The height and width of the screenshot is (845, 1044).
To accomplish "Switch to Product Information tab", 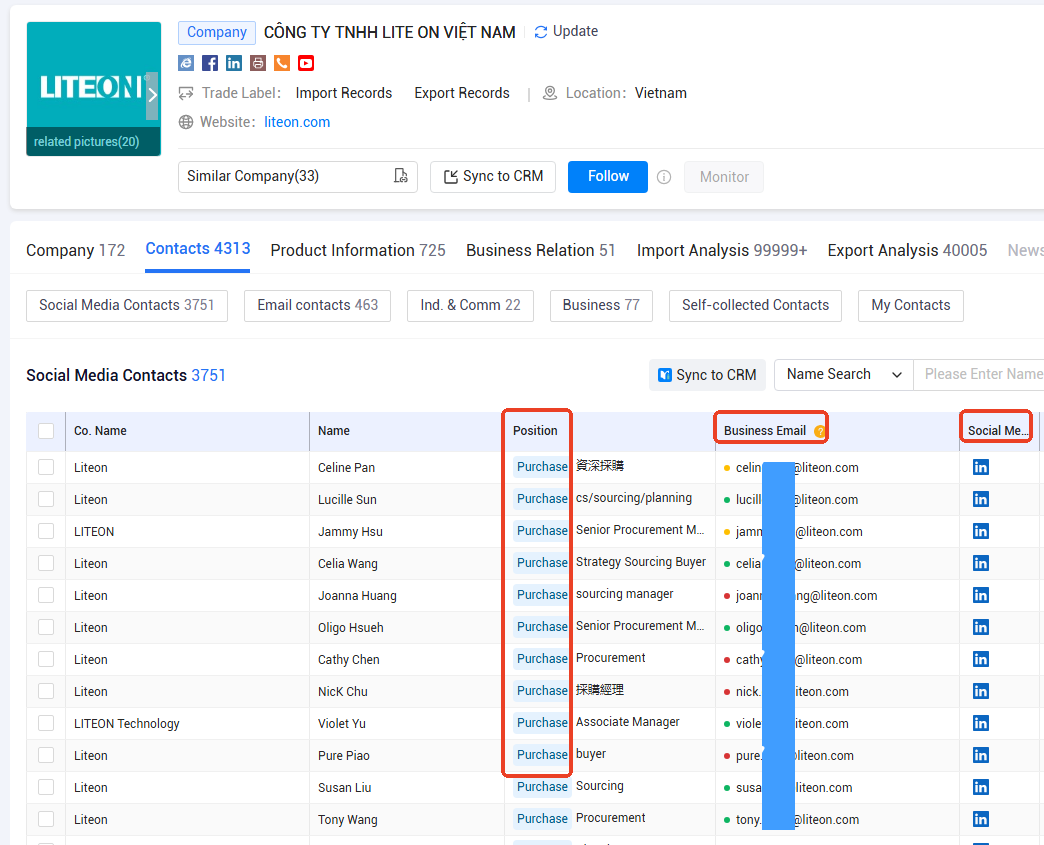I will click(x=358, y=250).
